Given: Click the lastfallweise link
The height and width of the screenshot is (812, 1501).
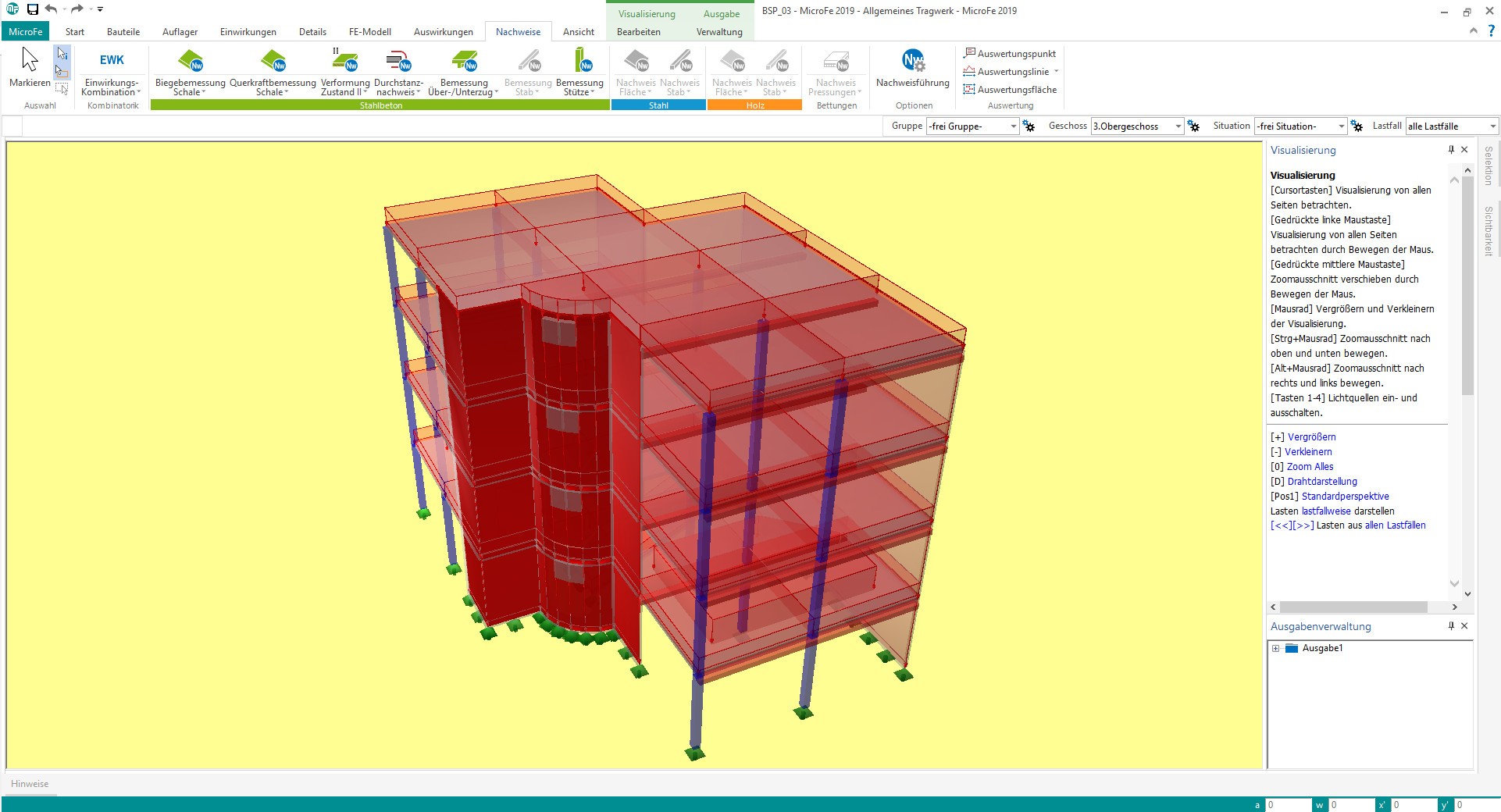Looking at the screenshot, I should 1326,511.
